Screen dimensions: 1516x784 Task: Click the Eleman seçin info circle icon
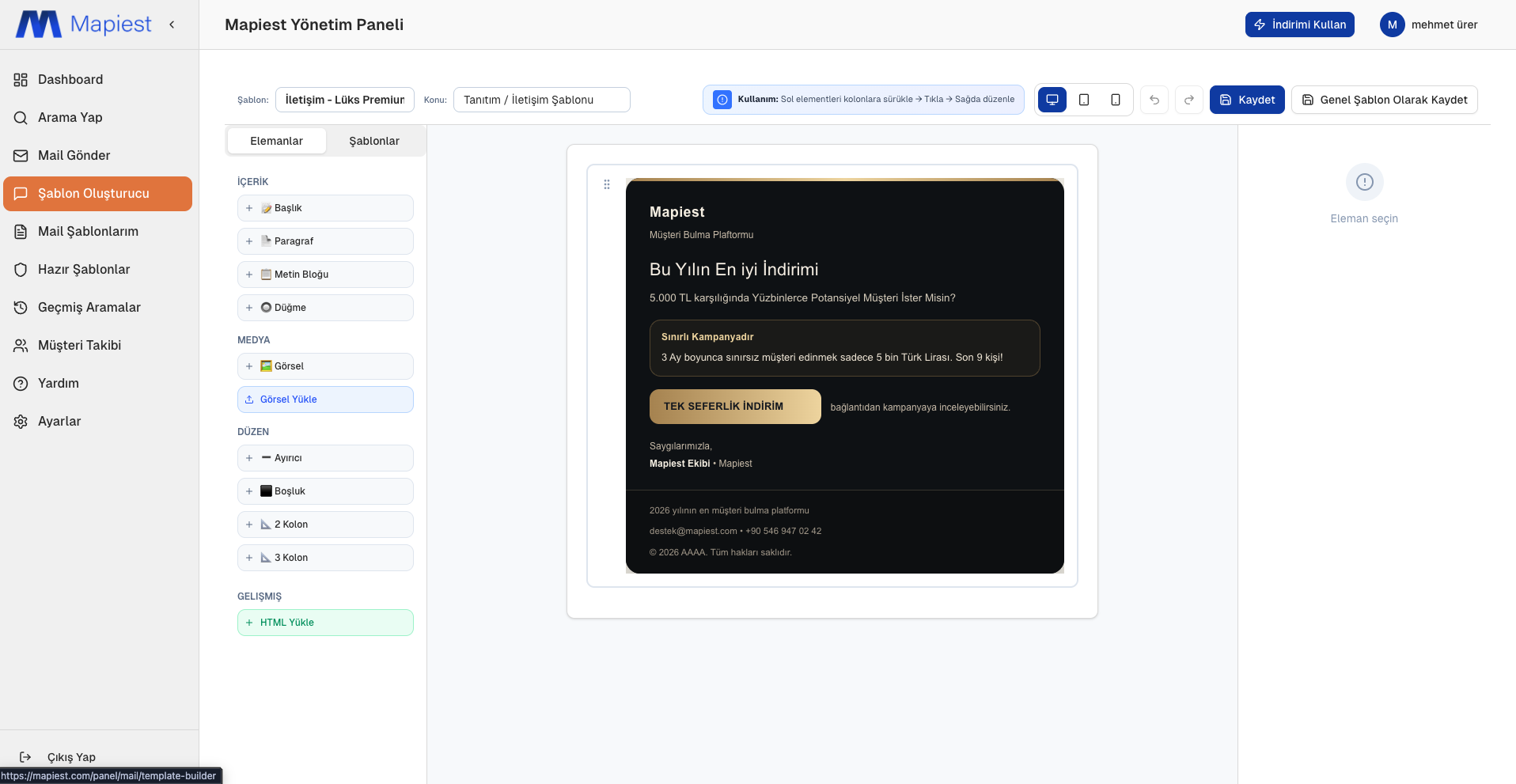pyautogui.click(x=1365, y=182)
